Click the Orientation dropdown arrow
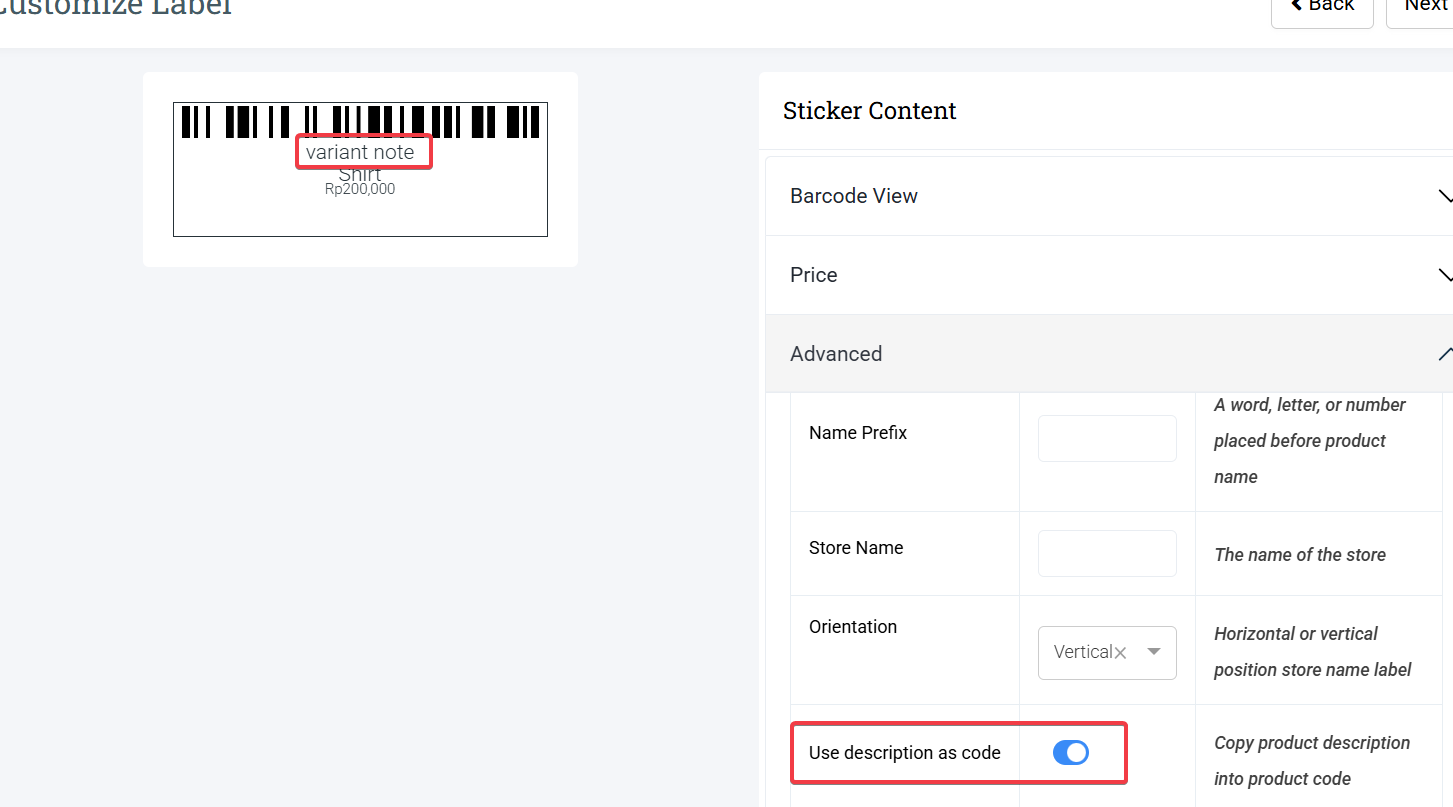This screenshot has width=1453, height=807. point(1154,652)
